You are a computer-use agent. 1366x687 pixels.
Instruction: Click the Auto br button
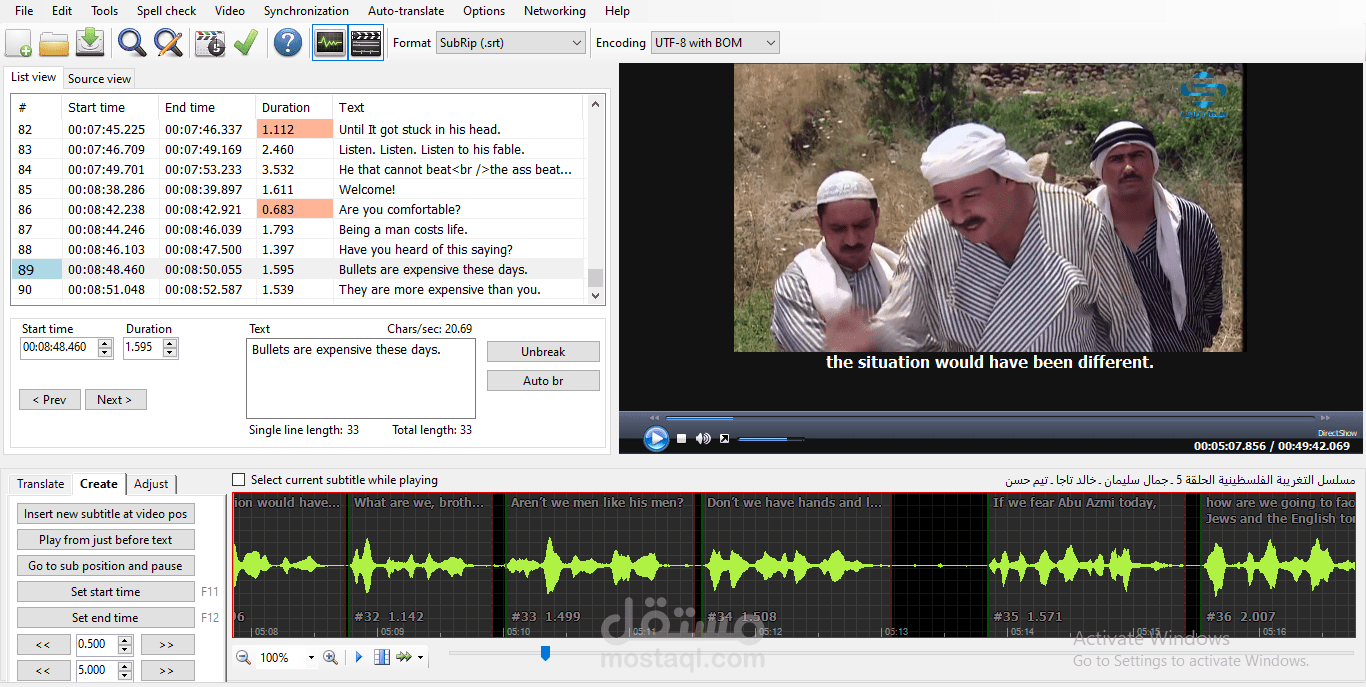tap(543, 381)
